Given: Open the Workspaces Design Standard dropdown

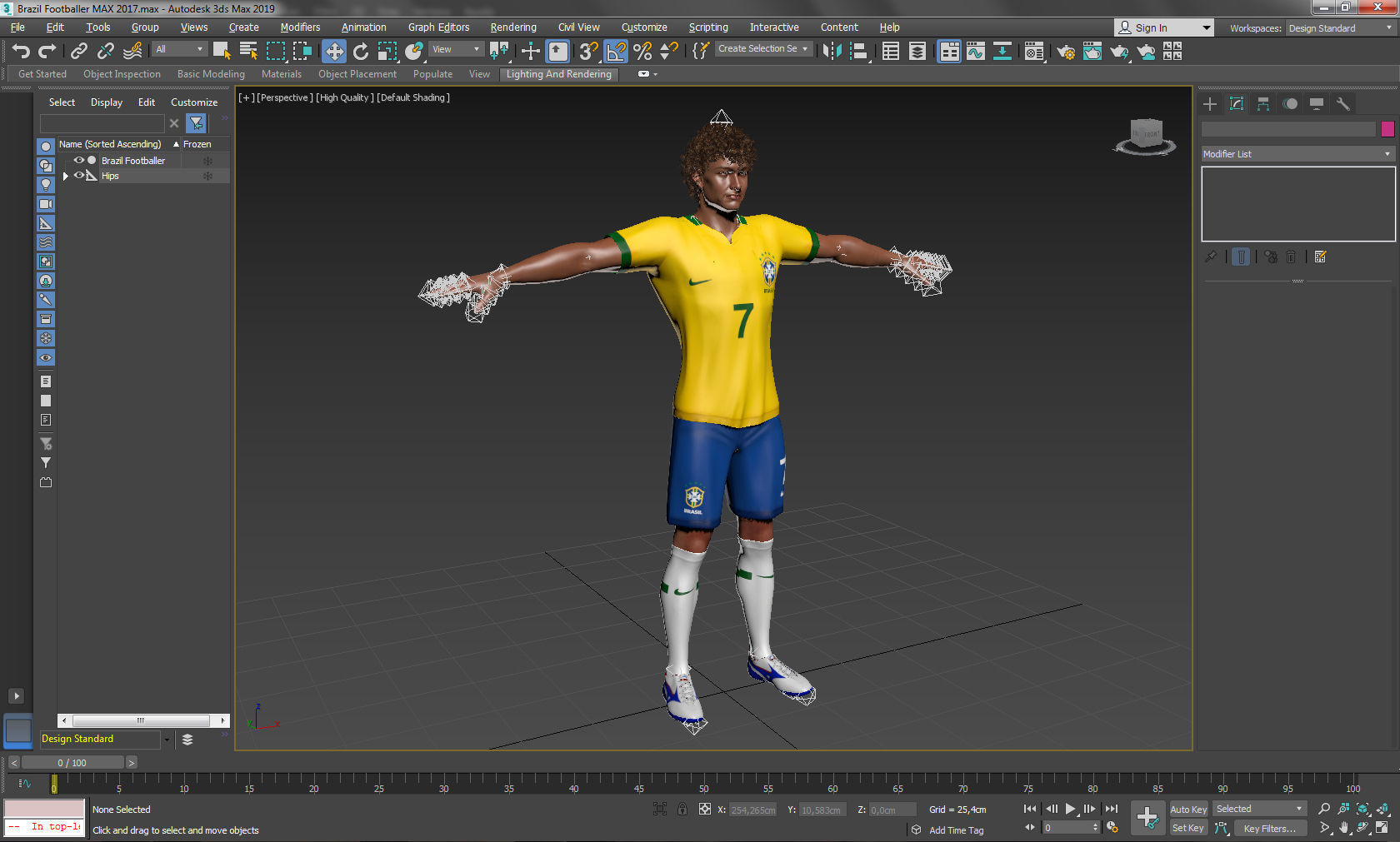Looking at the screenshot, I should (1340, 28).
